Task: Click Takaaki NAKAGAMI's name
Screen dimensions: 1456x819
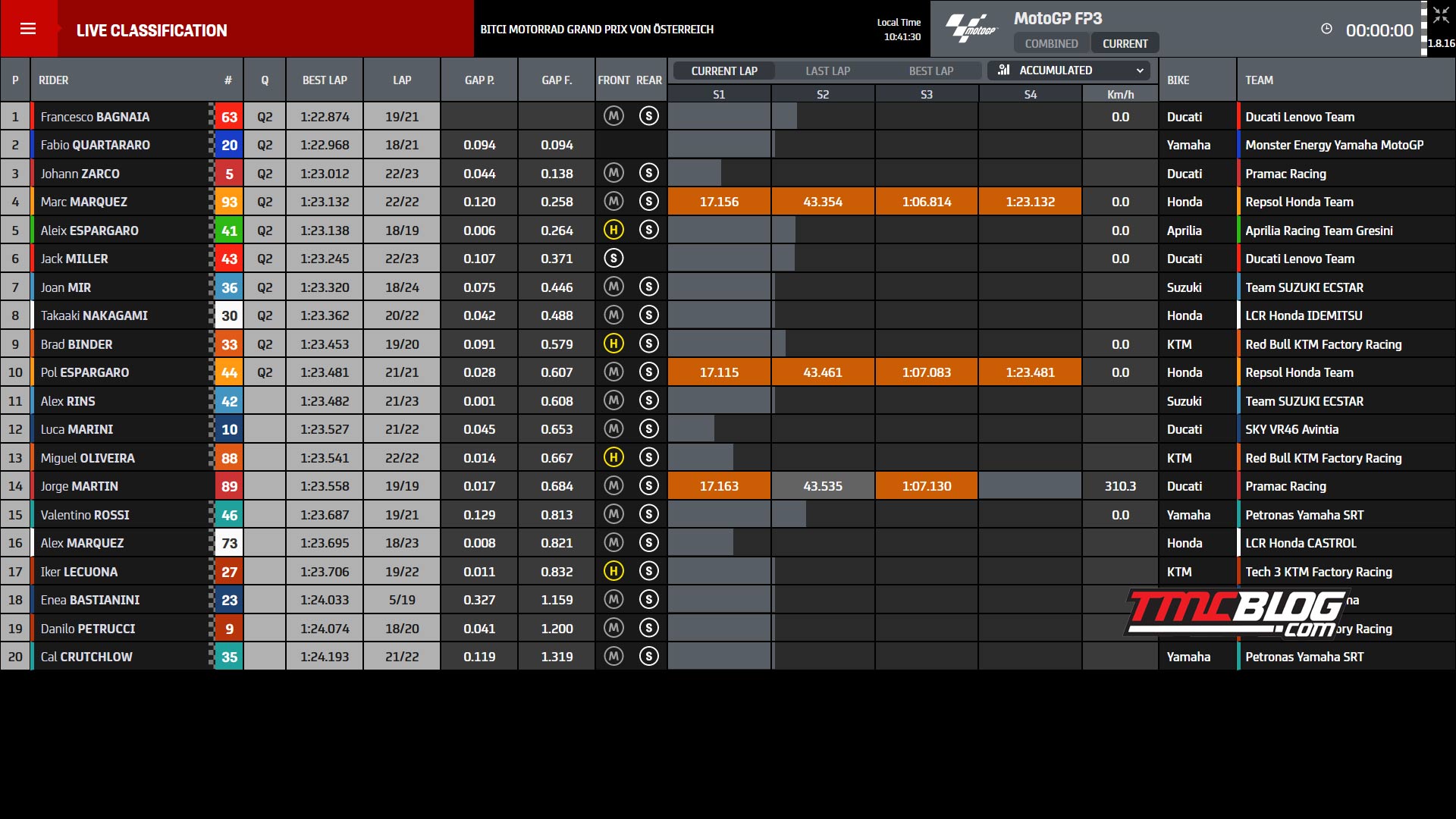Action: point(94,315)
